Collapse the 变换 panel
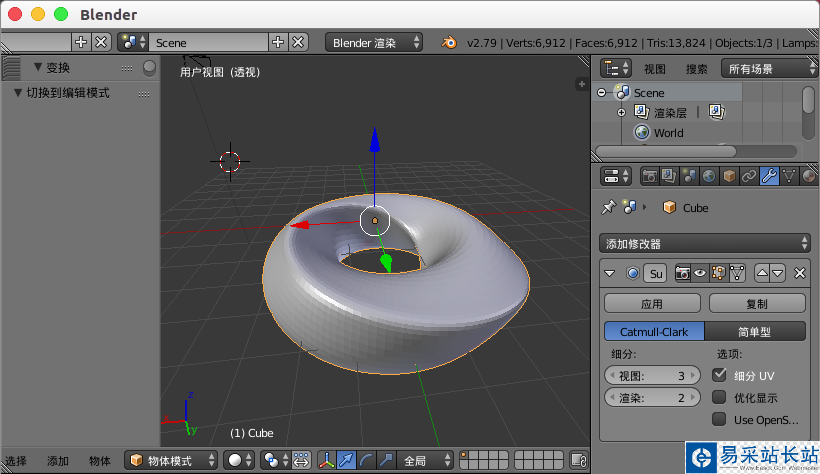Image resolution: width=820 pixels, height=474 pixels. coord(38,67)
